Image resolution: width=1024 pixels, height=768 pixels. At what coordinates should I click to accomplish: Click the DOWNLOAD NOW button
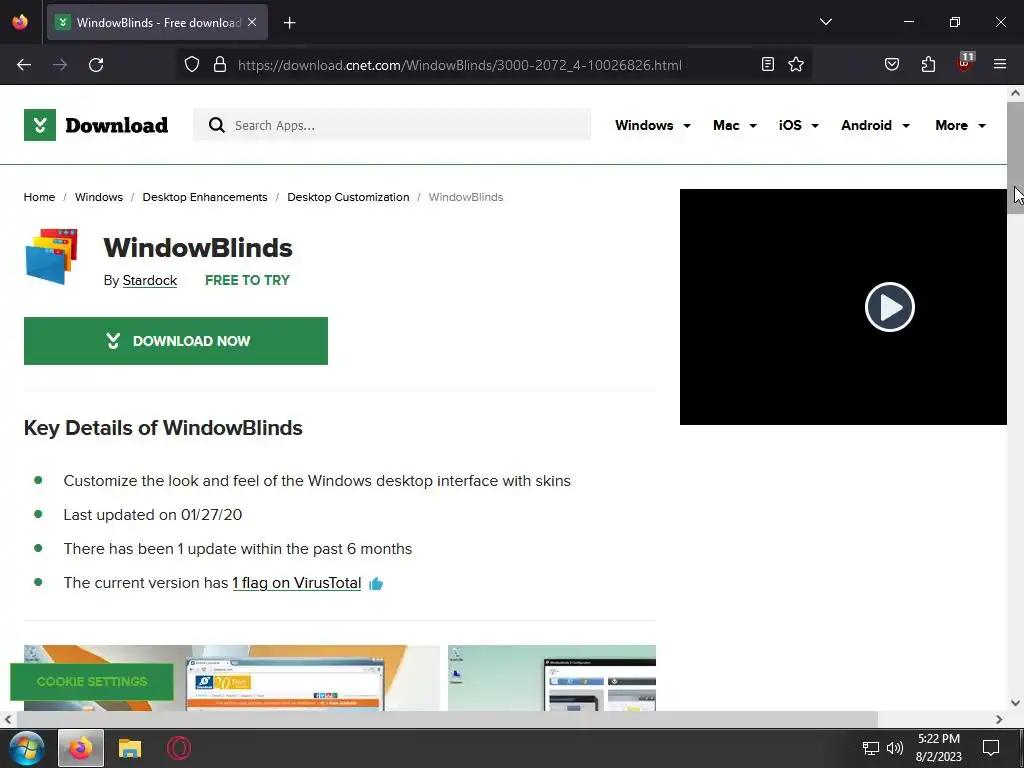pyautogui.click(x=176, y=341)
